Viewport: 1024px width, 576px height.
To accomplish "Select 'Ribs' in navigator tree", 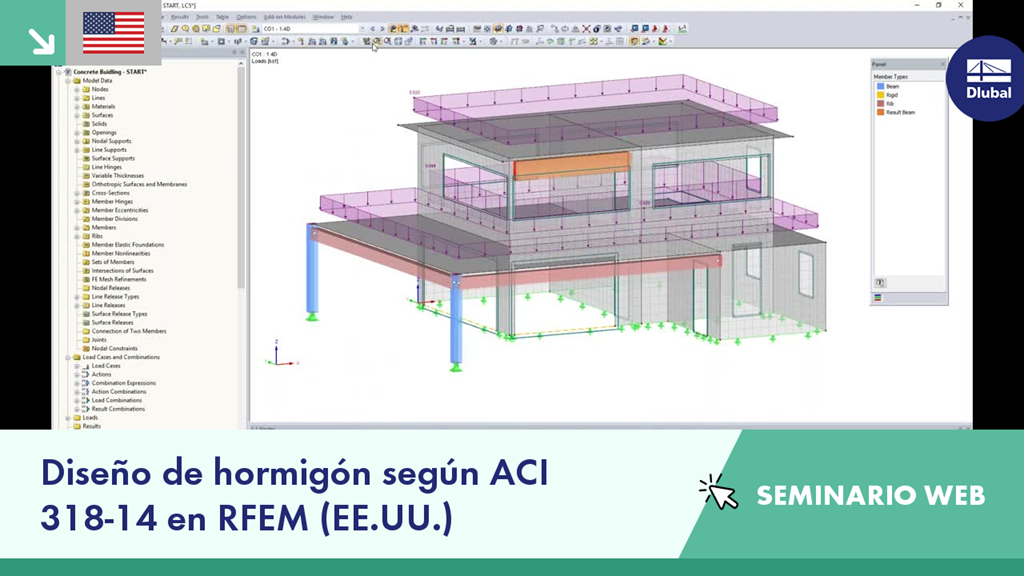I will click(97, 236).
